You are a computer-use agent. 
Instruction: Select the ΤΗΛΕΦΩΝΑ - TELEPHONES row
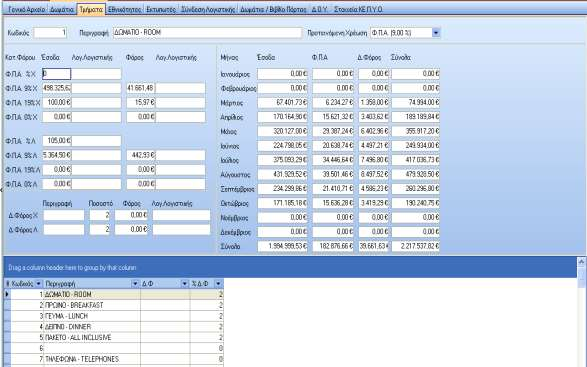point(114,359)
